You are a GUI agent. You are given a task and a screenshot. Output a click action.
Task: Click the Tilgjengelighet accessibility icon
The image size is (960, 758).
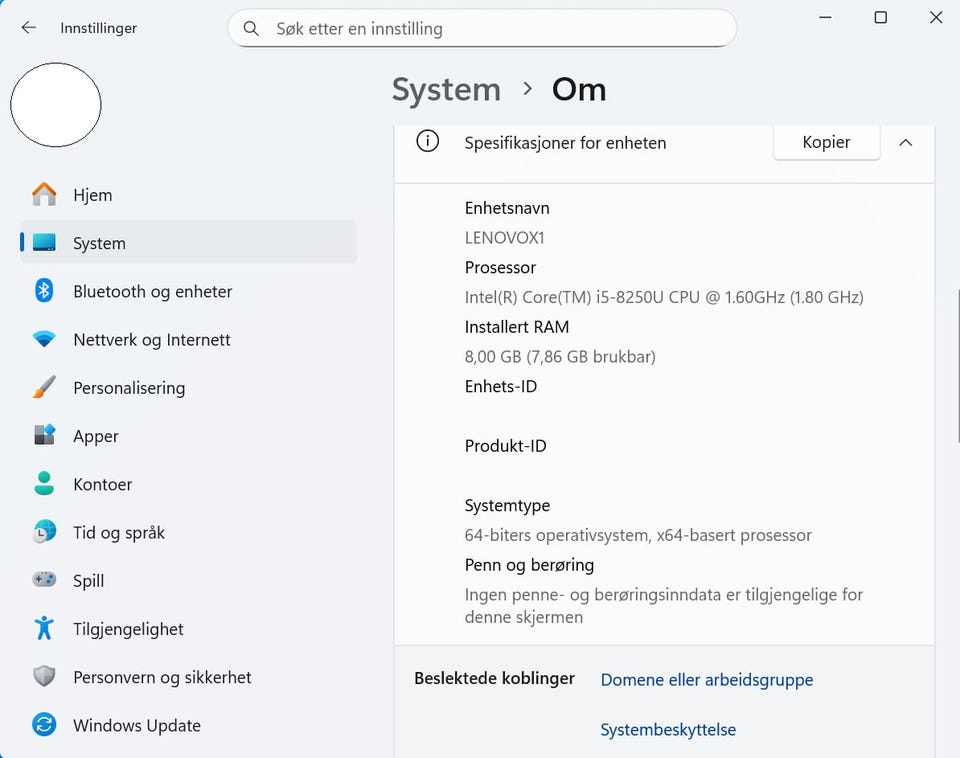tap(44, 629)
